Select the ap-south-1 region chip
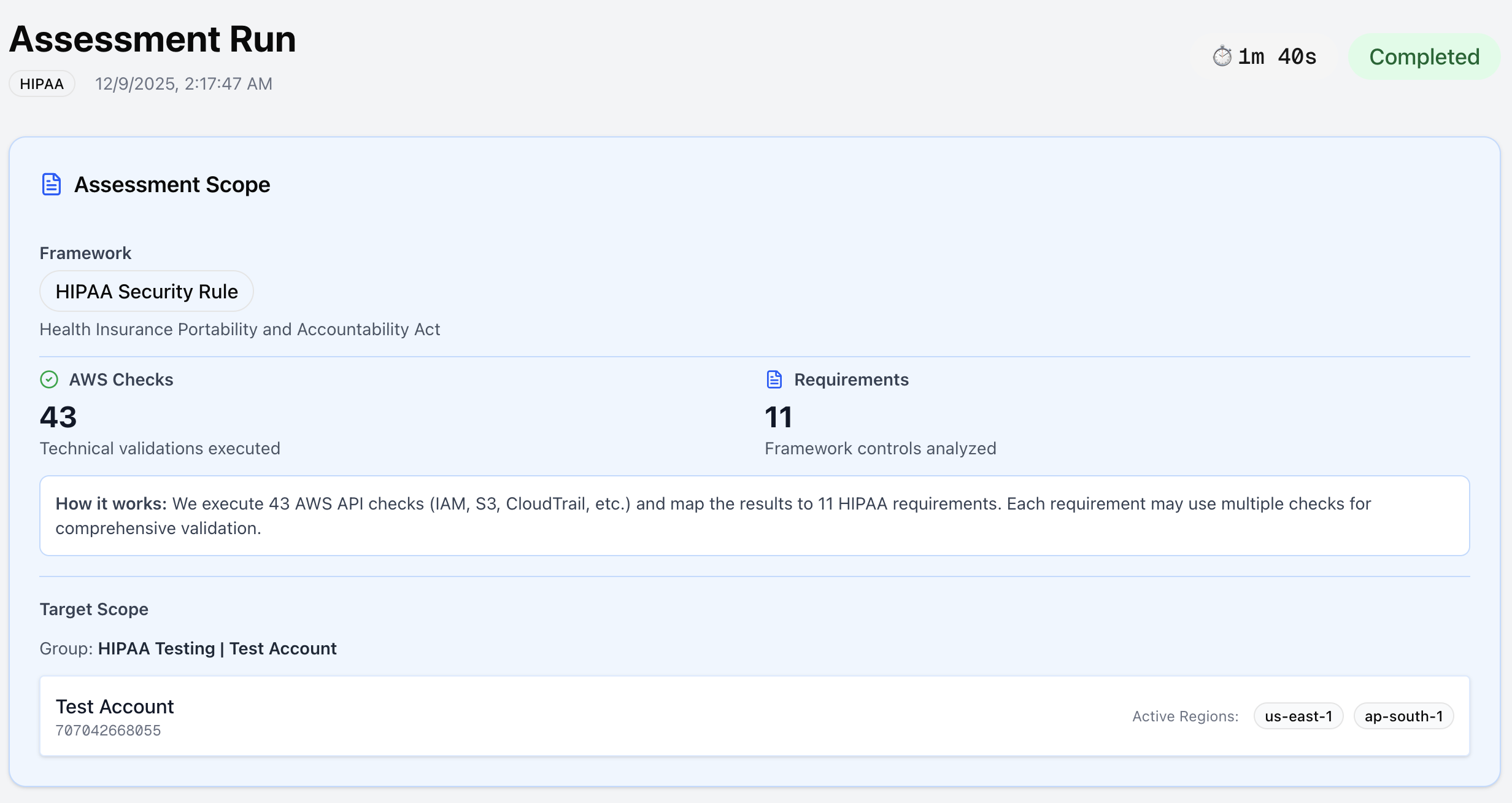The width and height of the screenshot is (1512, 803). [x=1403, y=716]
